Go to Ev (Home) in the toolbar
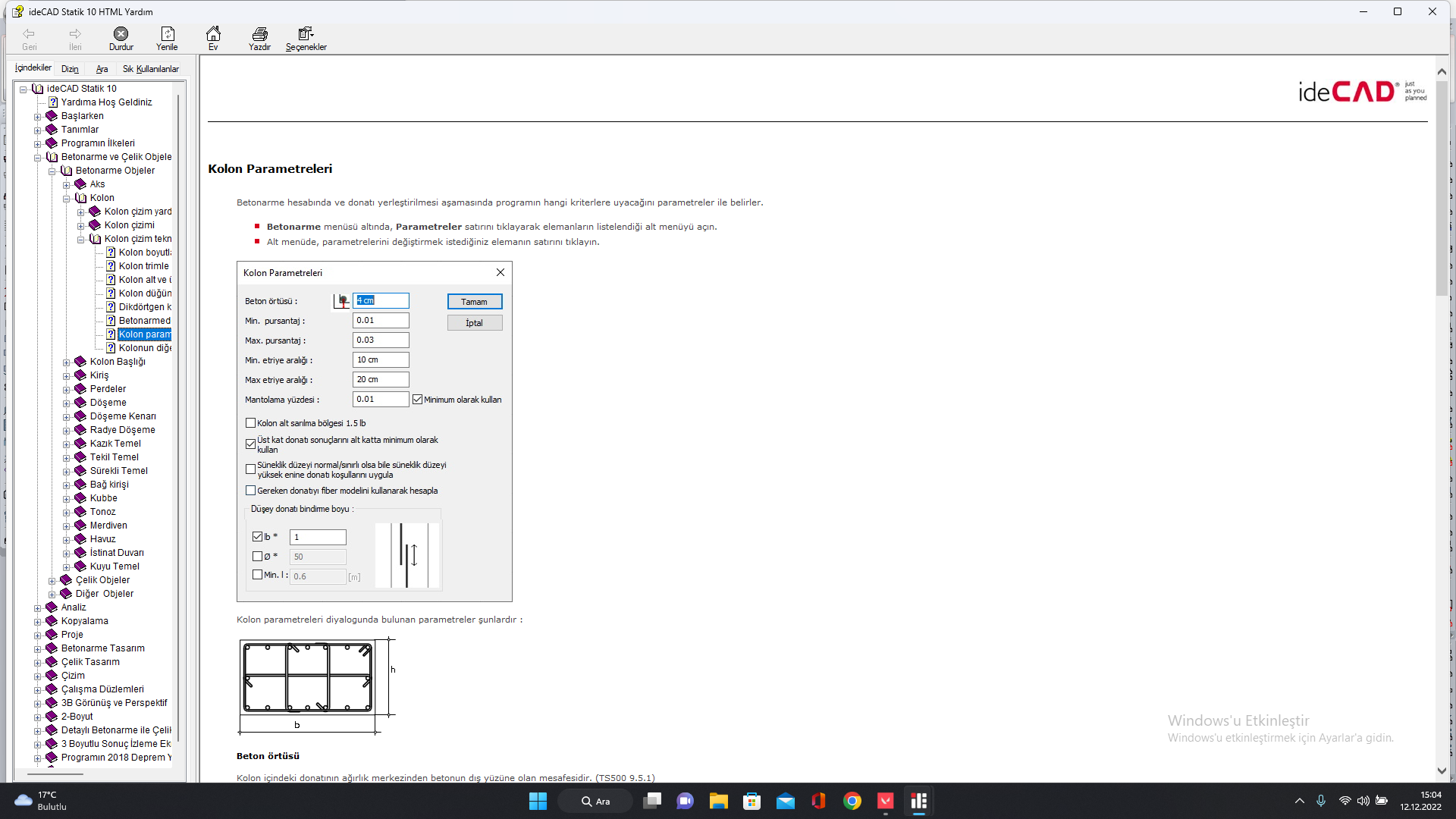The width and height of the screenshot is (1456, 819). click(214, 34)
